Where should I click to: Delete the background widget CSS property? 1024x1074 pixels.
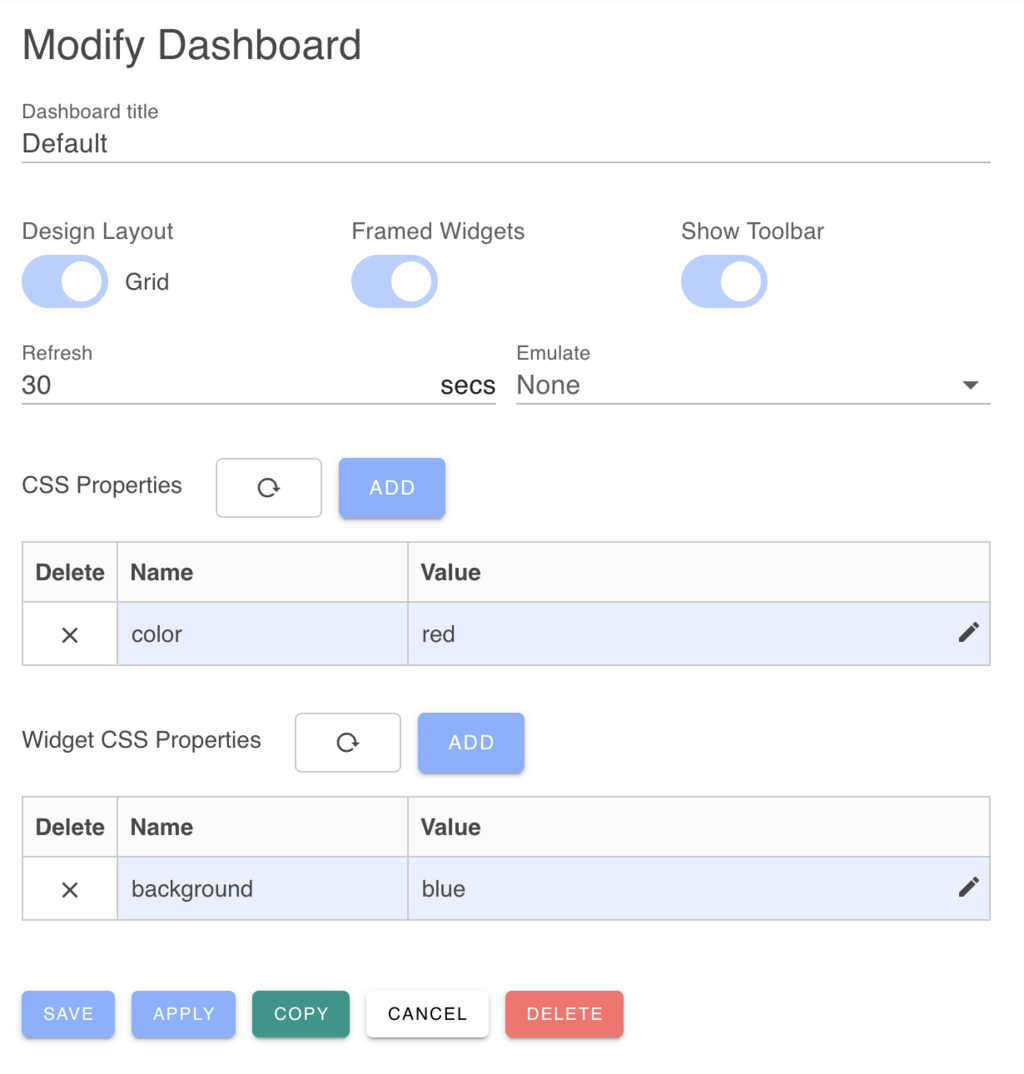[69, 888]
